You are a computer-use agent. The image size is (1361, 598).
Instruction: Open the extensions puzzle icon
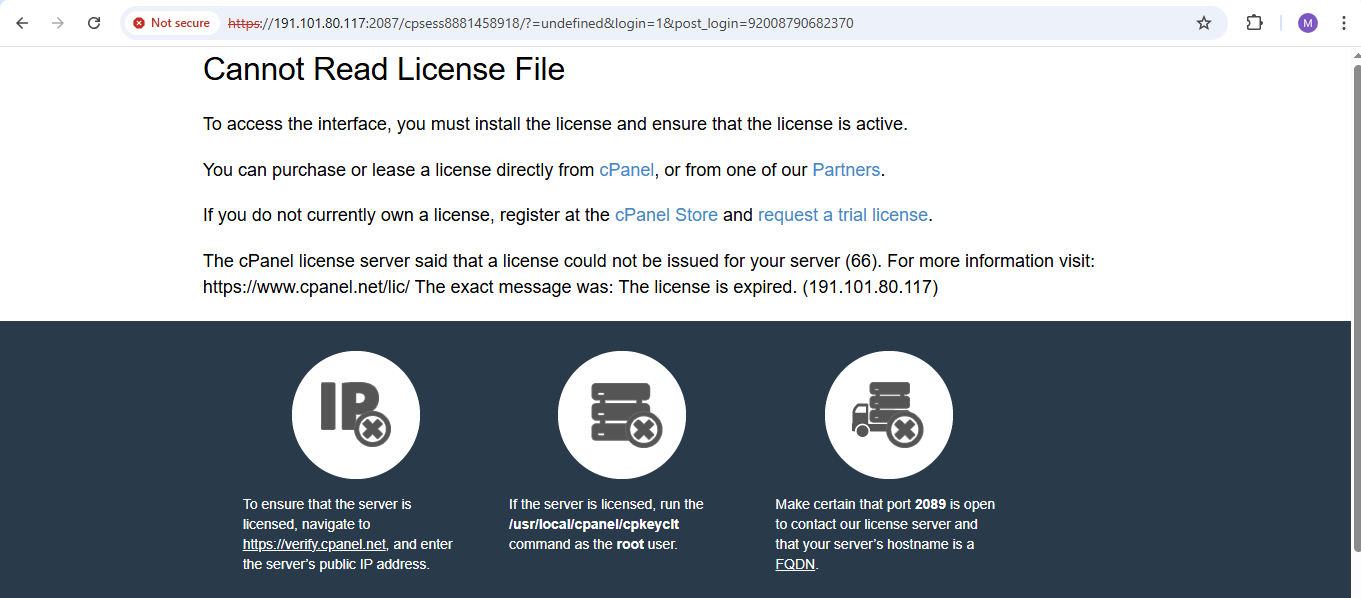[1254, 23]
